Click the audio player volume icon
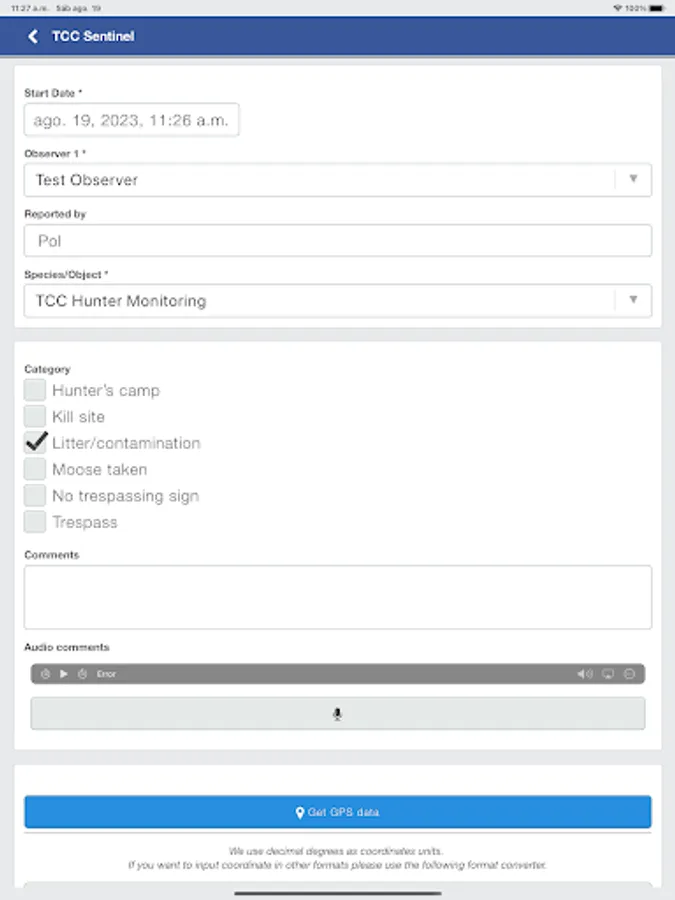 [584, 674]
